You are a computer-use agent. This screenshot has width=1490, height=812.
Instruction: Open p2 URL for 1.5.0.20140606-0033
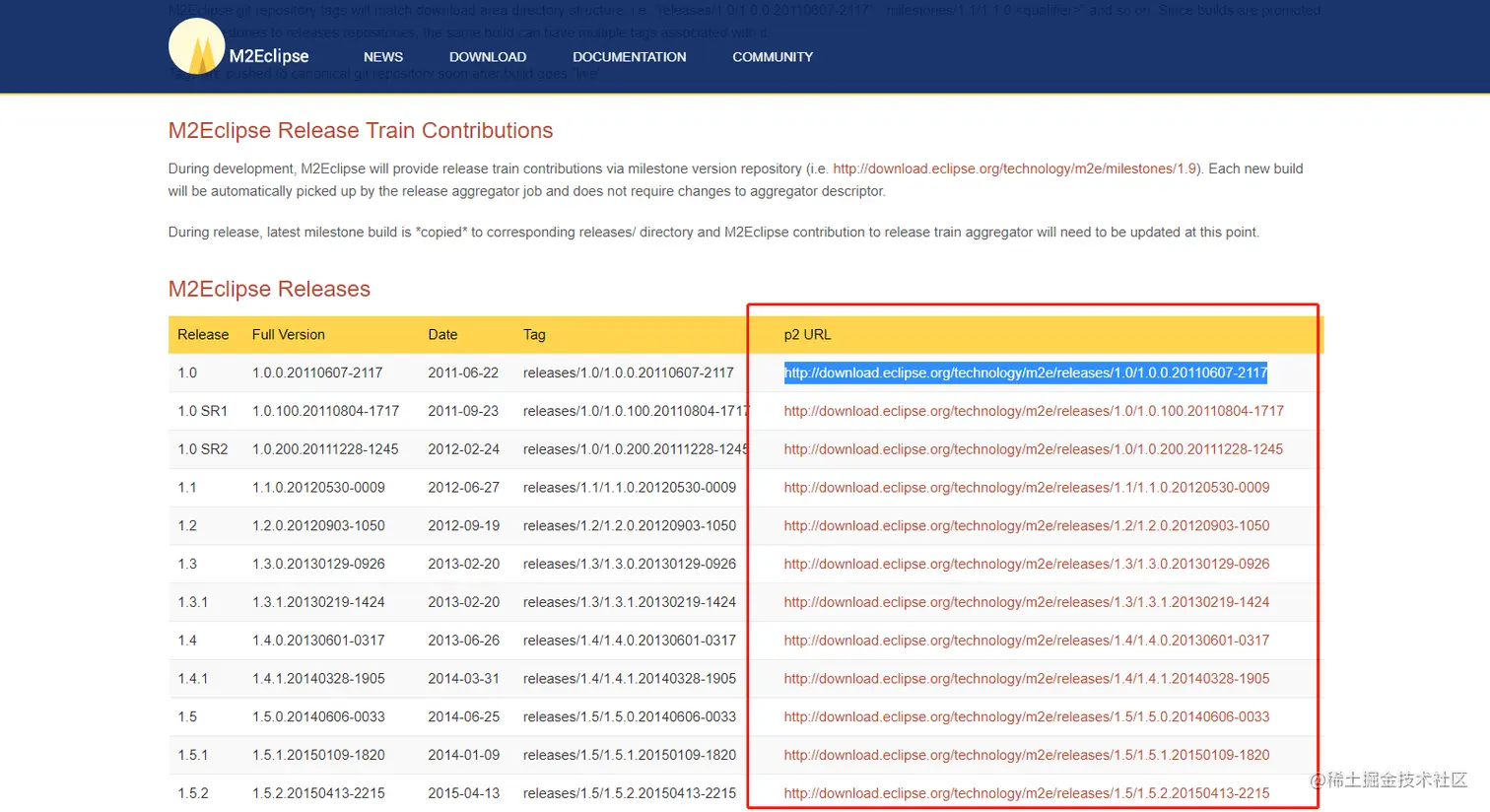[1027, 717]
